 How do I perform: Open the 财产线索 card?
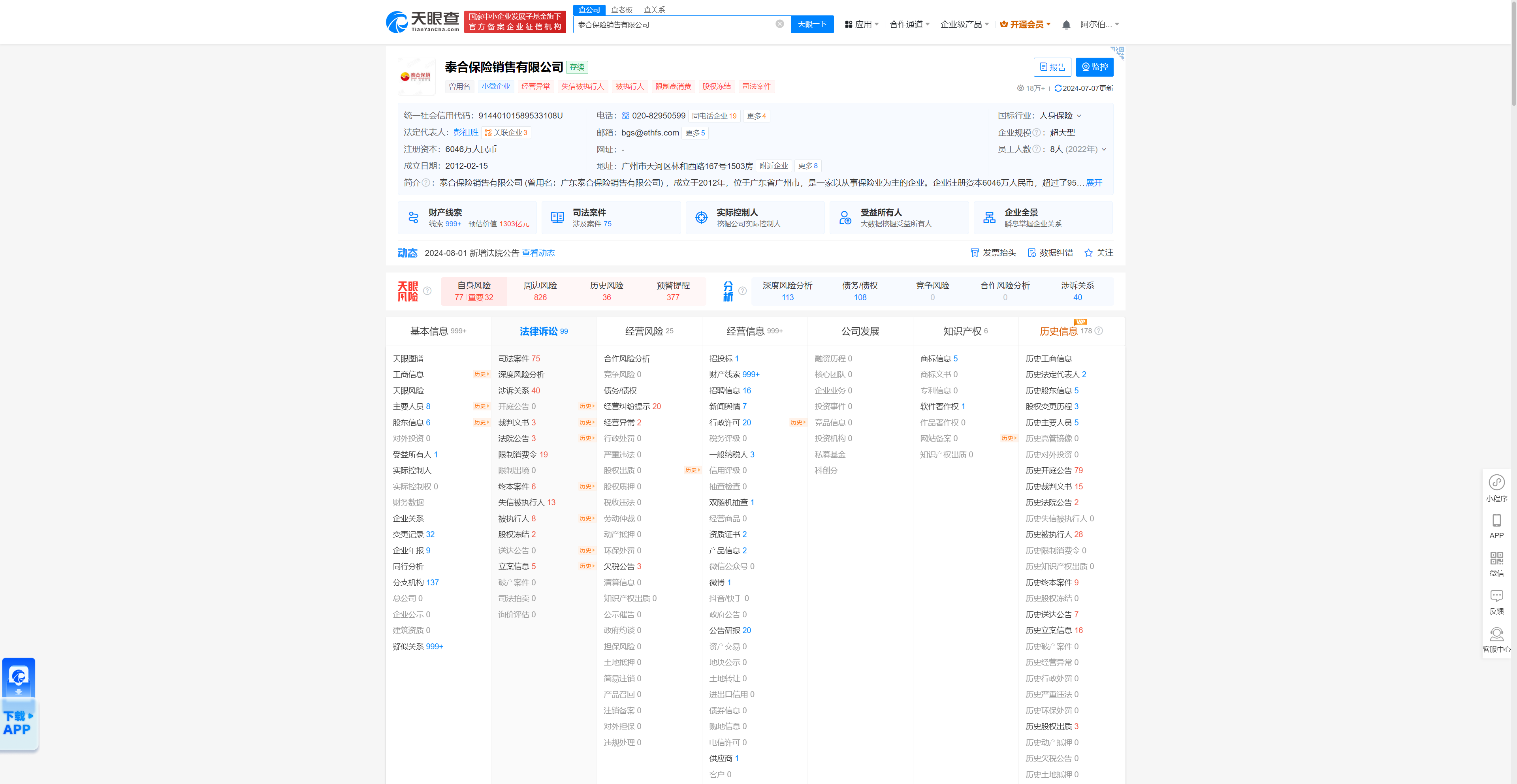coord(468,218)
